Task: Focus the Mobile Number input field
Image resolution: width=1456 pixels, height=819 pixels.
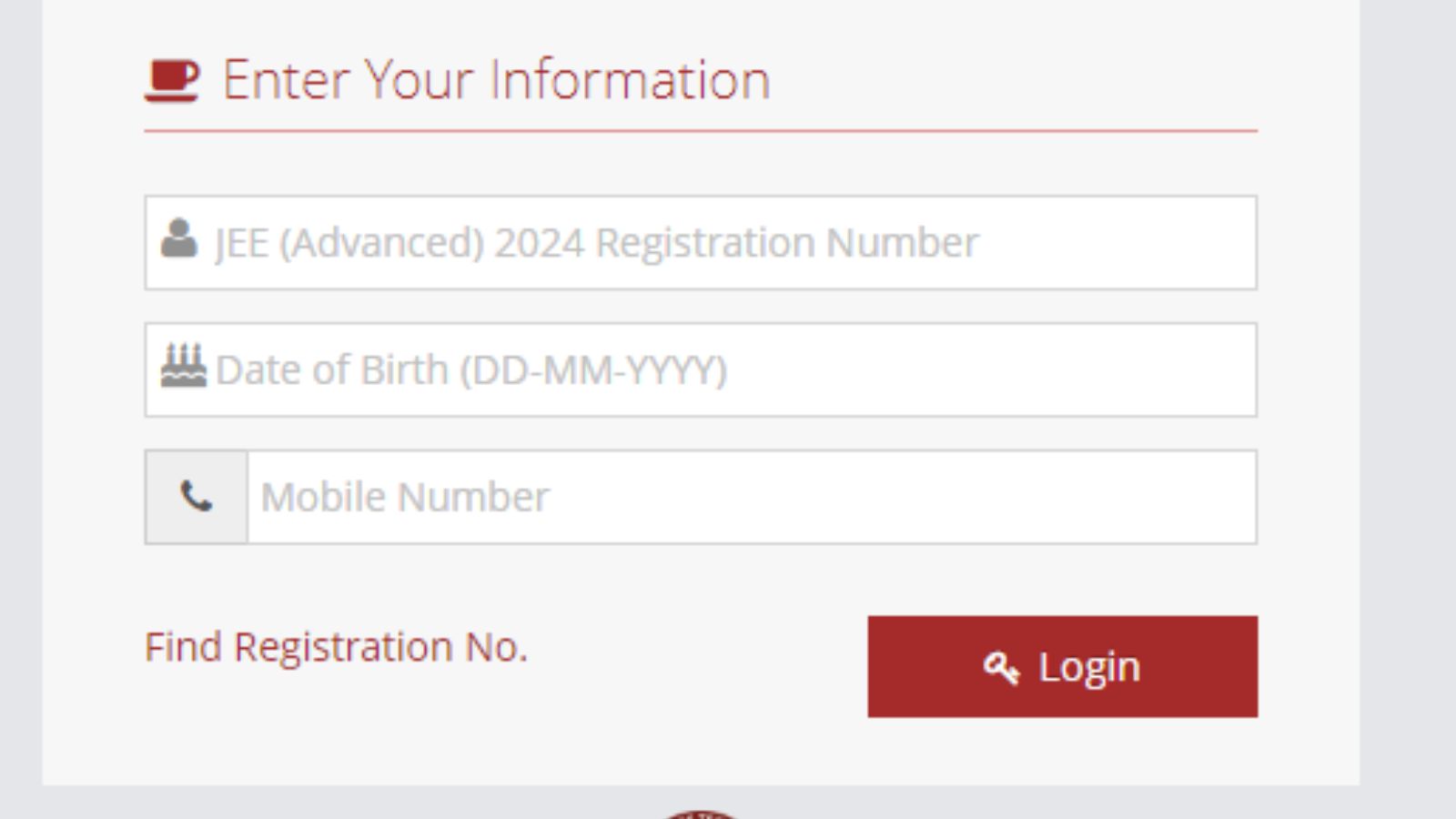Action: click(x=752, y=497)
